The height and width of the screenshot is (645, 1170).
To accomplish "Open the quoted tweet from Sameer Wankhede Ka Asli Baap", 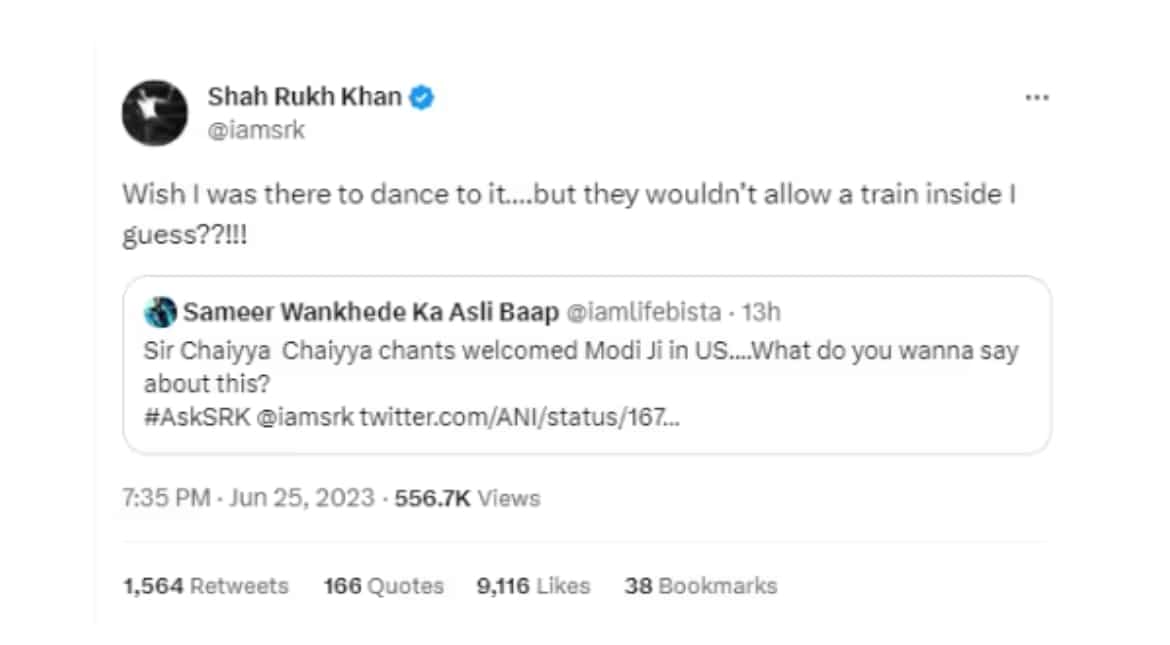I will click(588, 364).
